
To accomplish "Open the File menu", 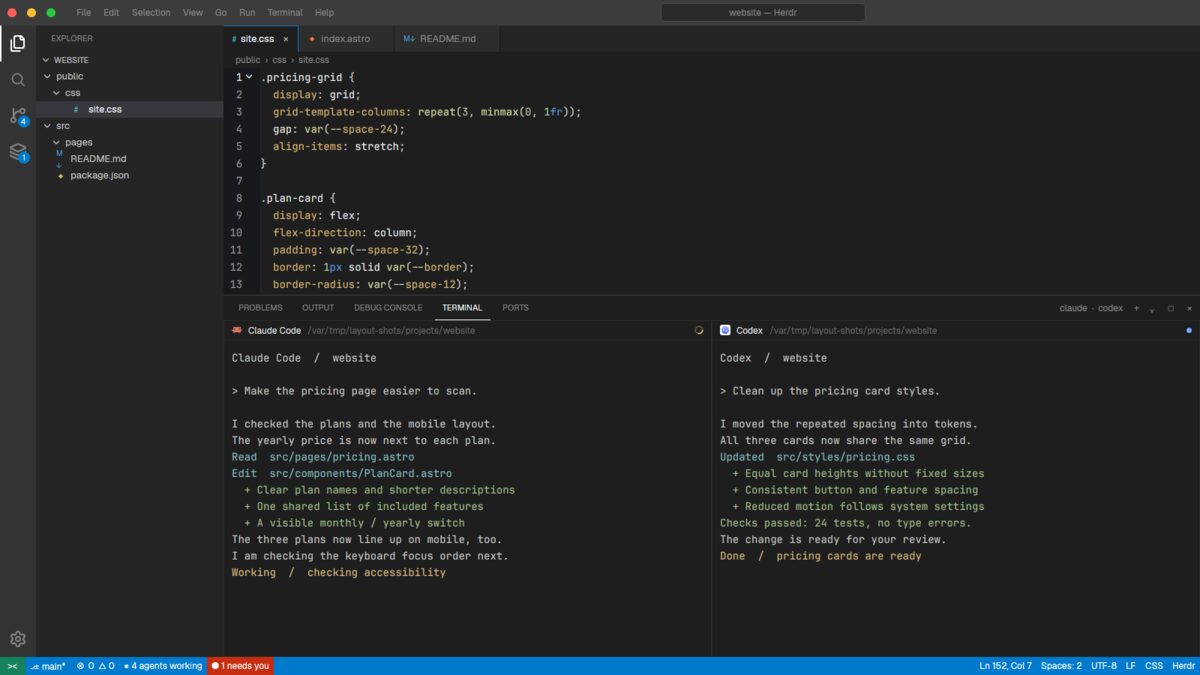I will tap(83, 13).
